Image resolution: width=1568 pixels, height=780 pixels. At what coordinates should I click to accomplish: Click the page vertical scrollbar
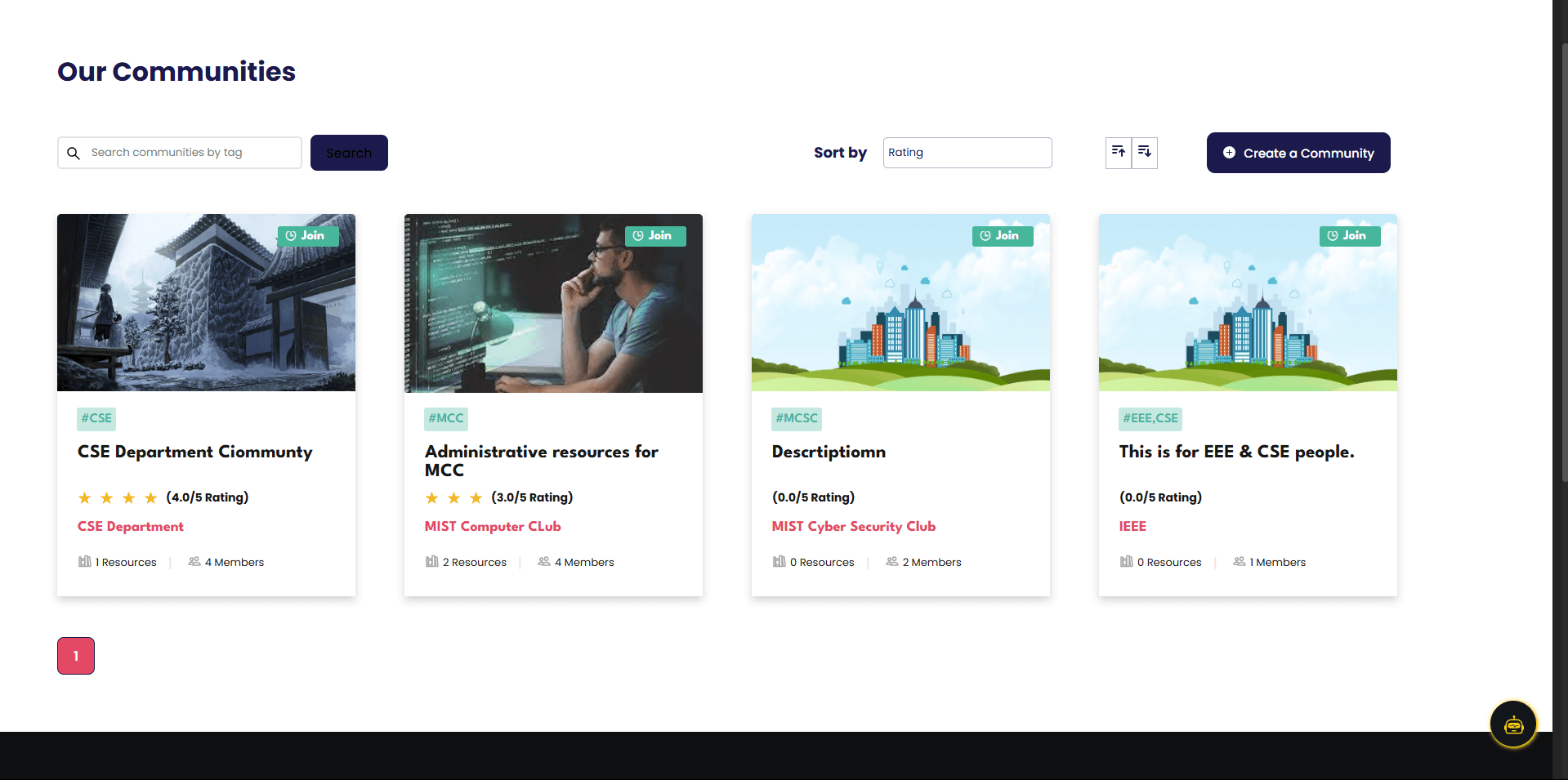(x=1563, y=261)
